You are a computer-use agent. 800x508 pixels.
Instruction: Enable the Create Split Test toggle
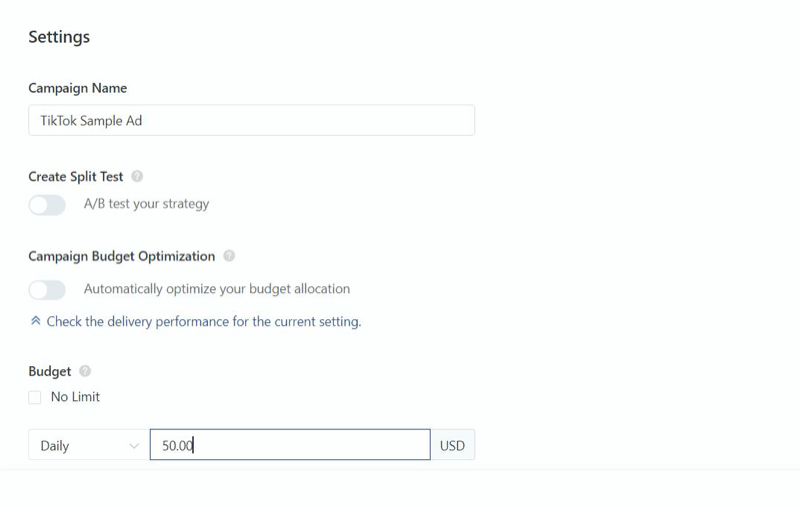47,205
